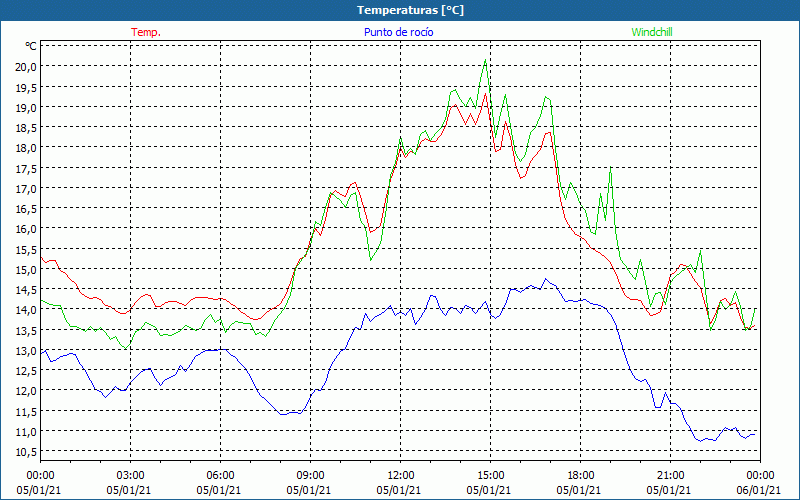Click the green Windchill peak near 15:00
The height and width of the screenshot is (500, 800).
click(485, 60)
